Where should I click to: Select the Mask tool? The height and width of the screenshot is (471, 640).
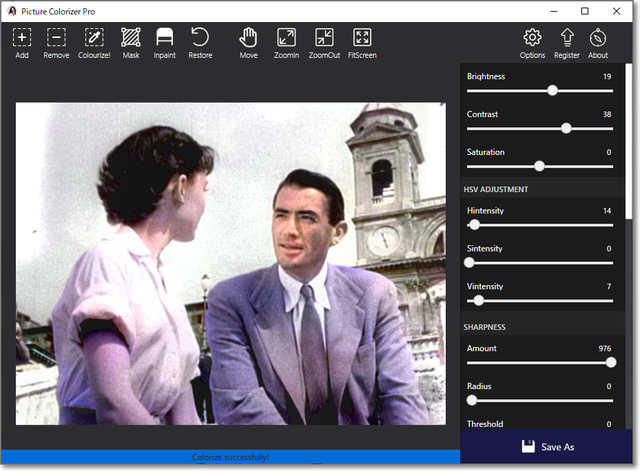pos(131,38)
